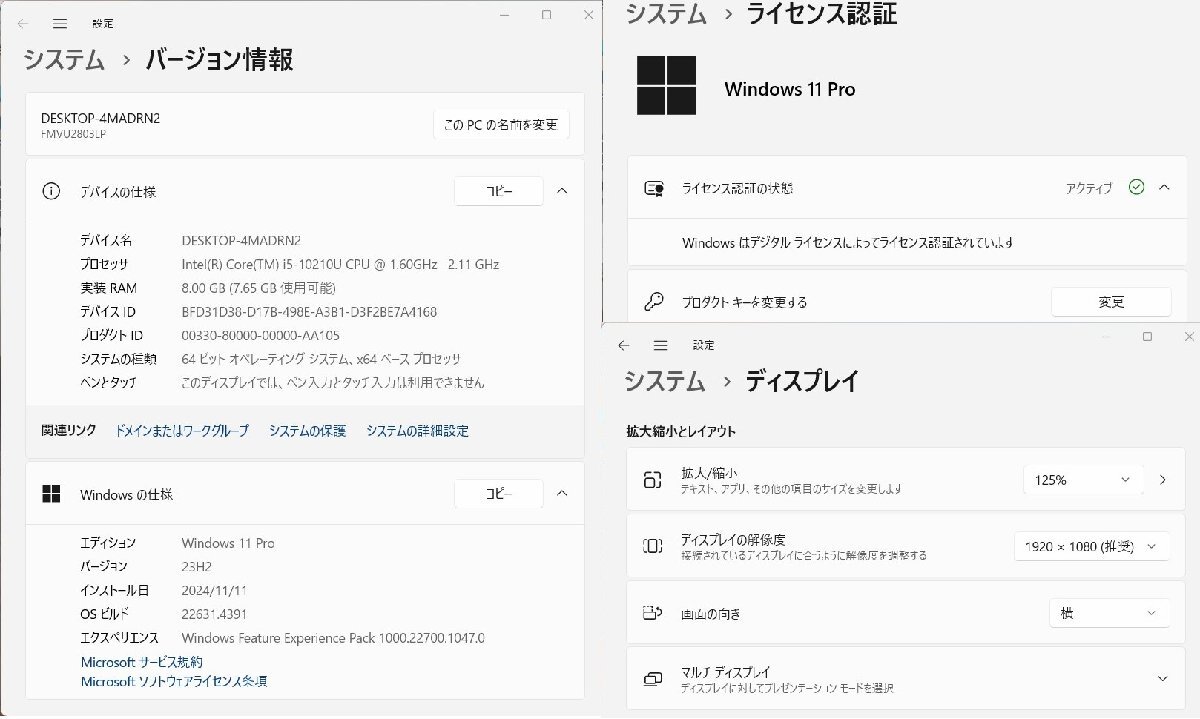1200x719 pixels.
Task: Open the 画面の向き 横 dropdown
Action: point(1108,613)
